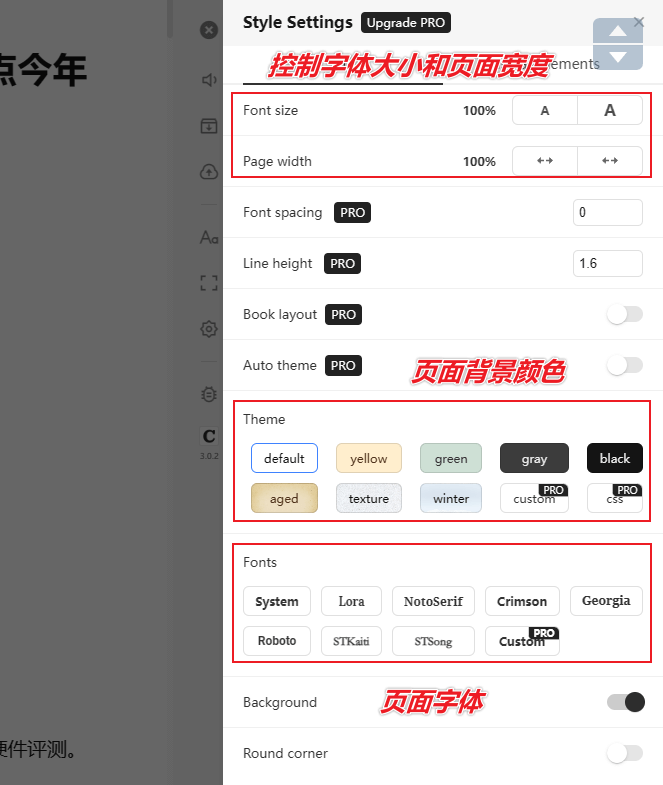
Task: Select the Crimson font
Action: point(522,601)
